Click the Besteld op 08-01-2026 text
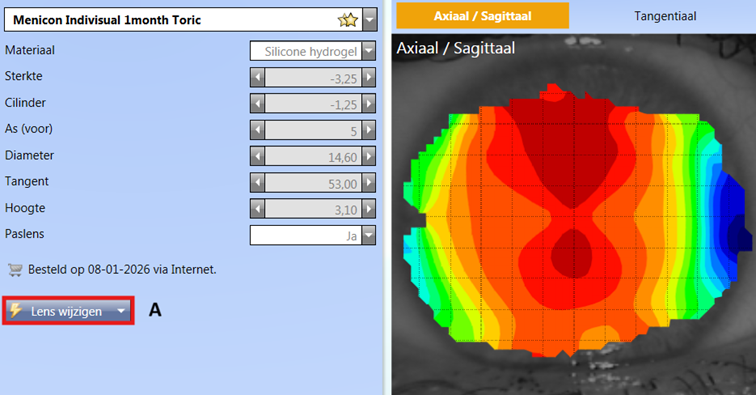The height and width of the screenshot is (395, 756). [x=122, y=269]
